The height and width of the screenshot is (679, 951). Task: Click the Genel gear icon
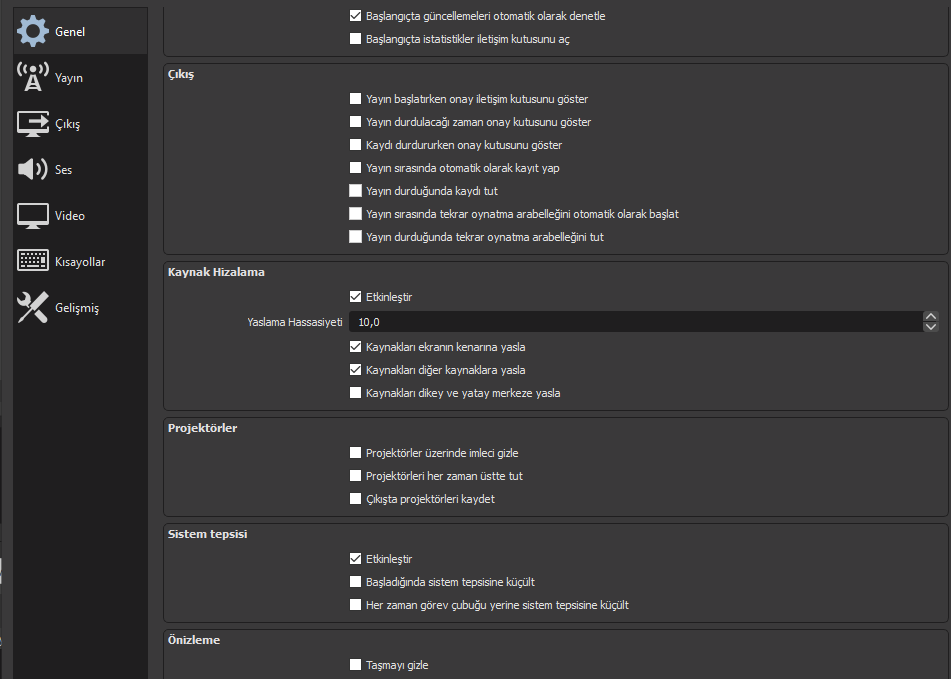point(33,32)
